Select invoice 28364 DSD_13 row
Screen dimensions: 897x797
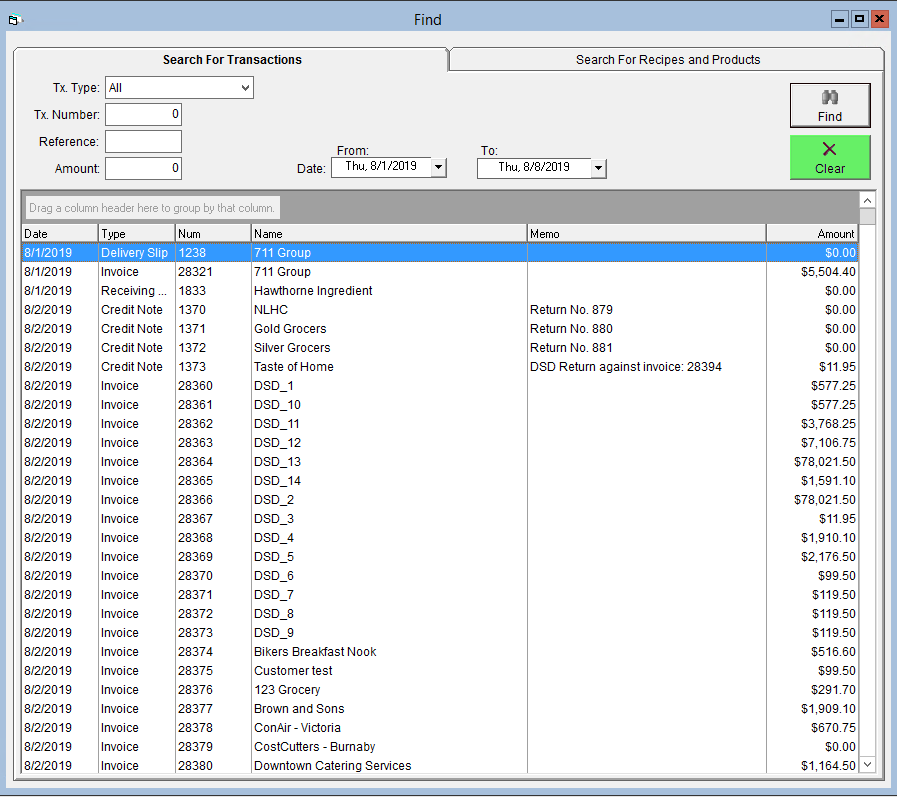click(x=439, y=462)
